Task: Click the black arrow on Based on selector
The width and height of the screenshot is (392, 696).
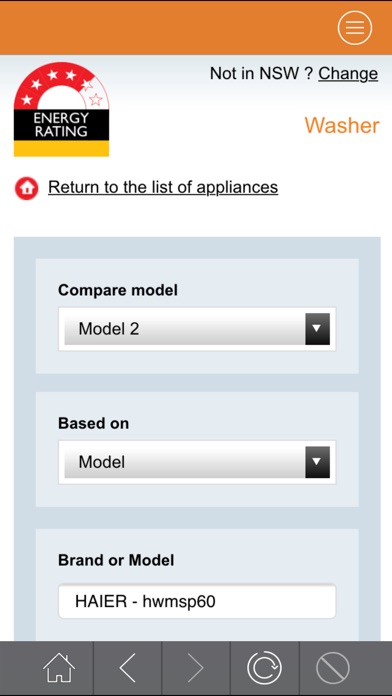Action: pyautogui.click(x=317, y=462)
